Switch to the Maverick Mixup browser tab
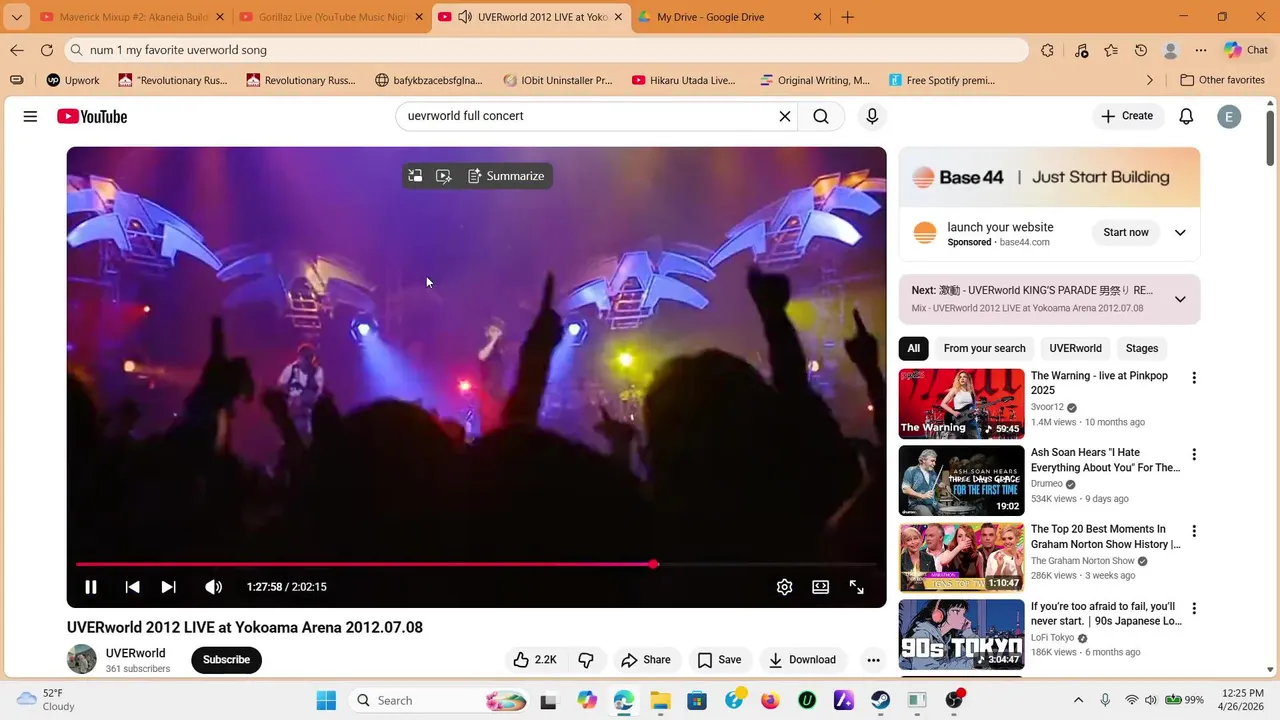Viewport: 1280px width, 720px height. tap(132, 17)
